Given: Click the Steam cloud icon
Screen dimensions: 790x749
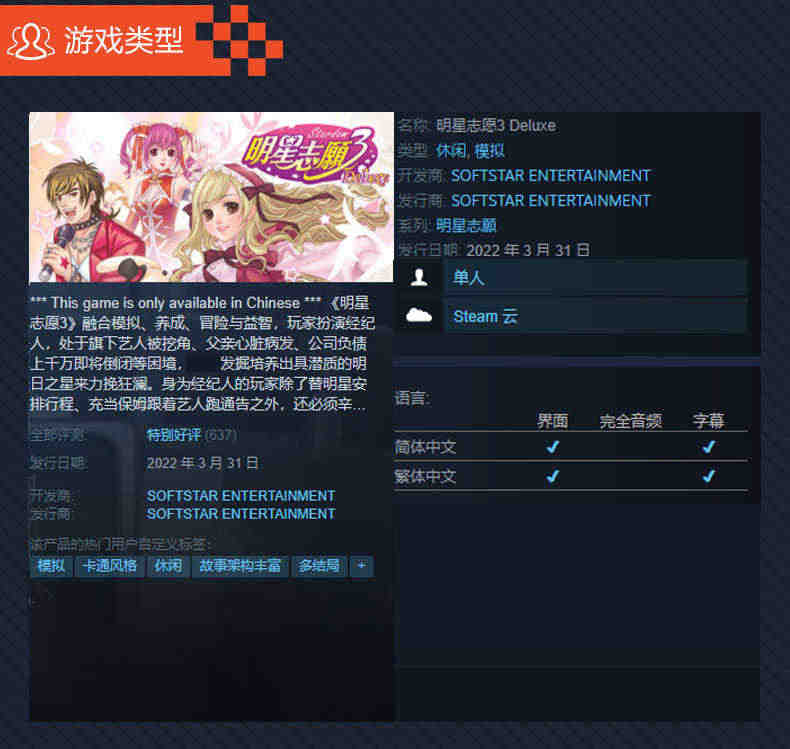Looking at the screenshot, I should point(419,316).
